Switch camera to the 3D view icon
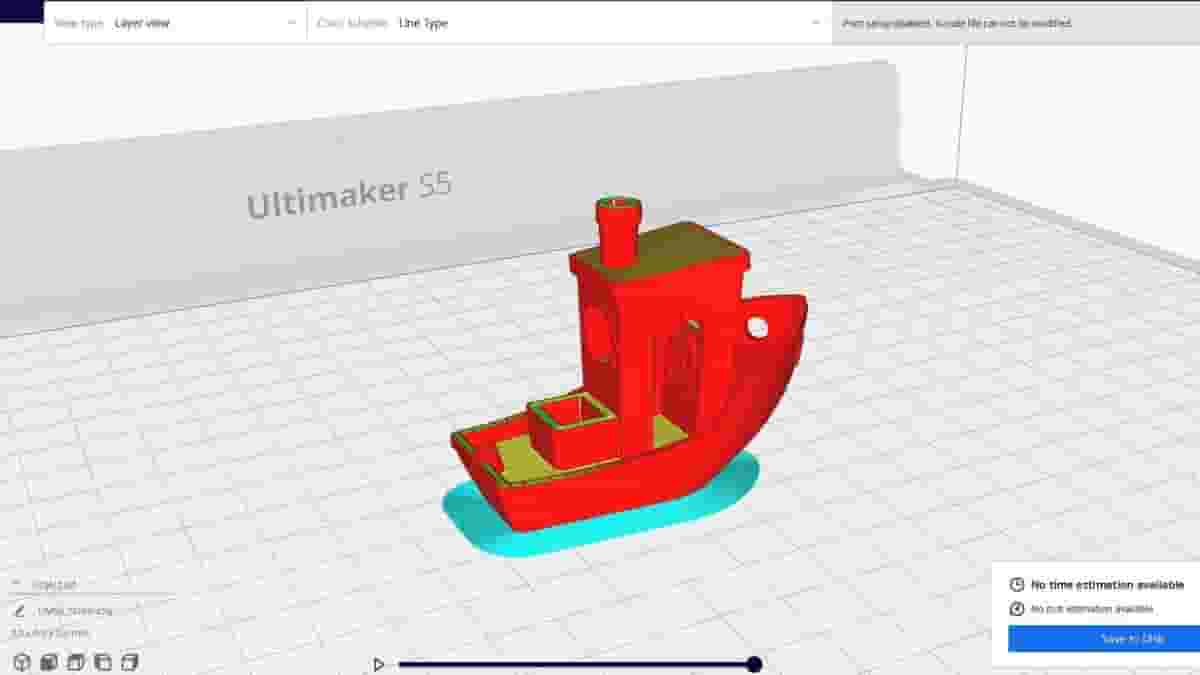The height and width of the screenshot is (675, 1200). click(x=22, y=661)
